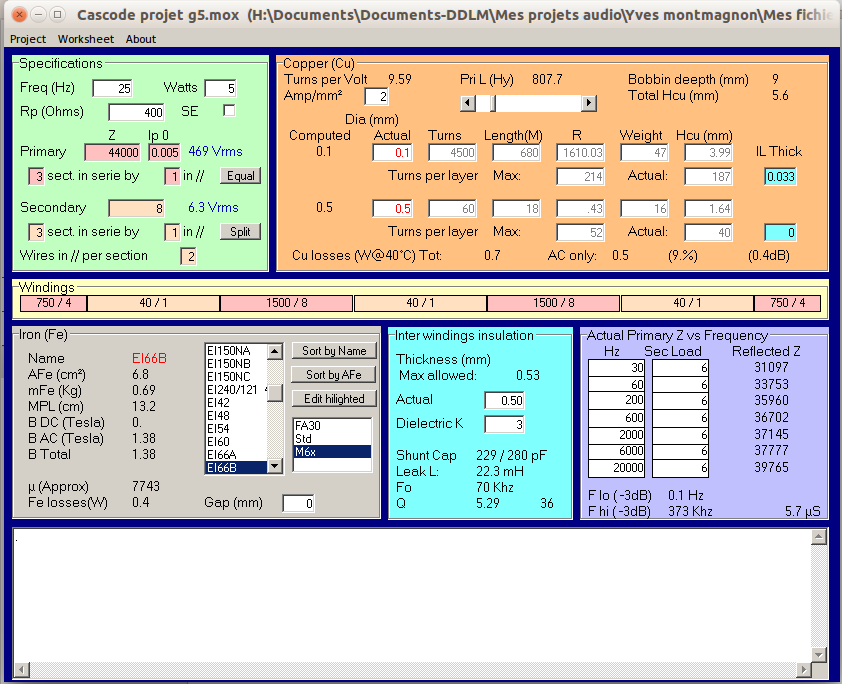842x684 pixels.
Task: Click the Edit hilighted button
Action: tap(335, 399)
